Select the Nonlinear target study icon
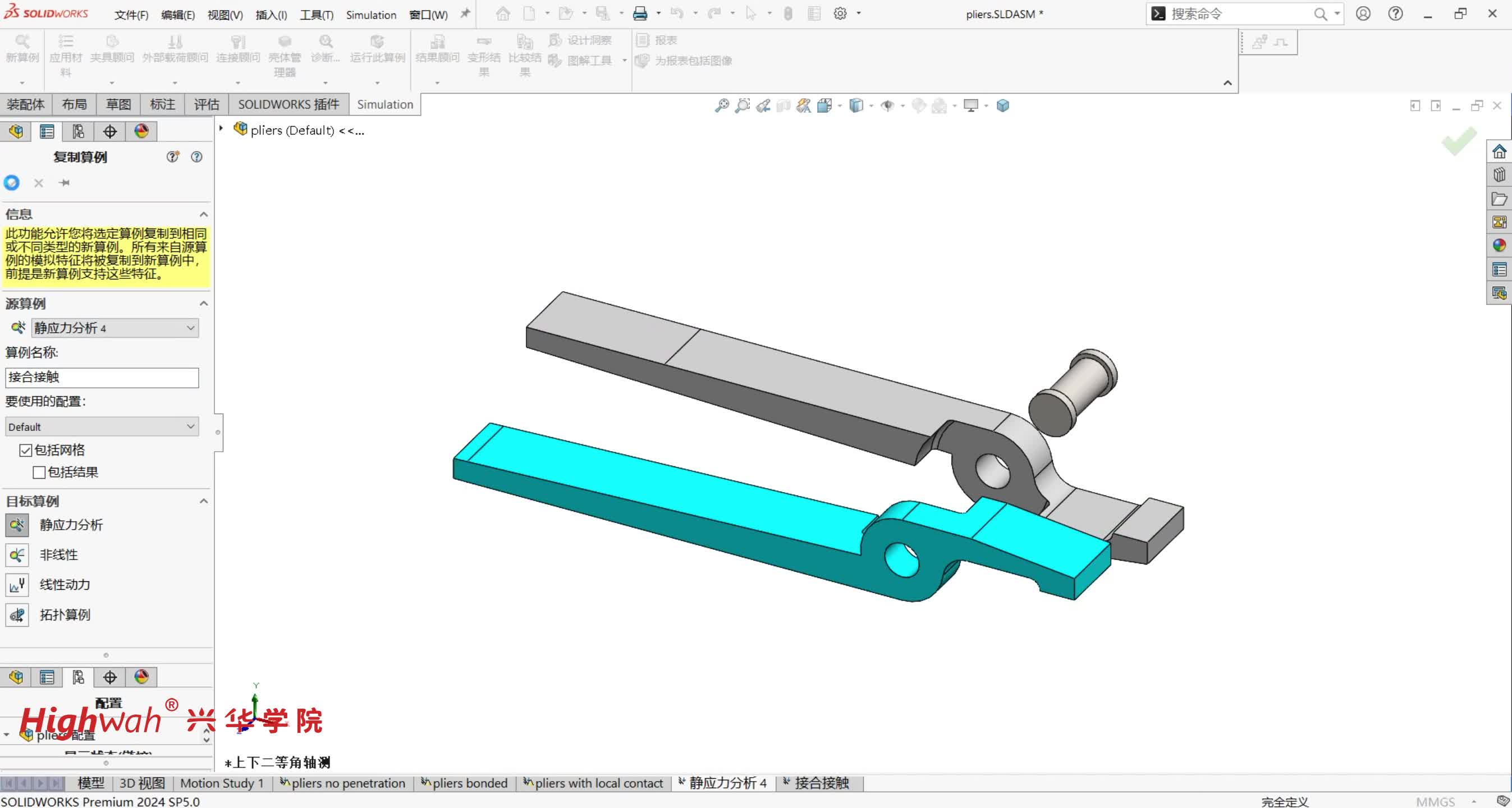This screenshot has height=808, width=1512. (x=17, y=554)
